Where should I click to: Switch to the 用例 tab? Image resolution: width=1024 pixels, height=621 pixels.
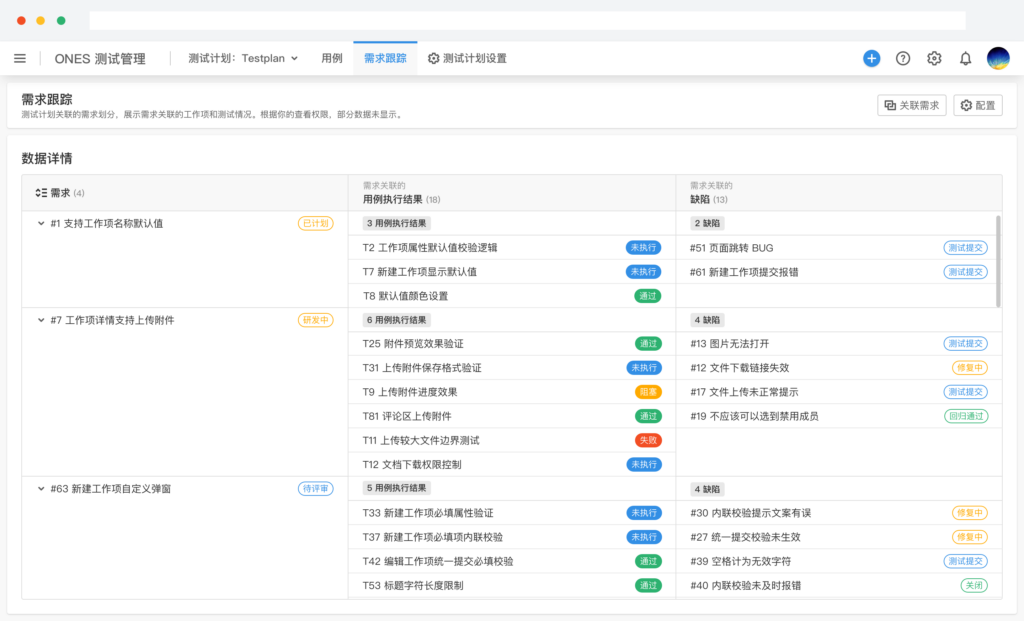pyautogui.click(x=332, y=58)
